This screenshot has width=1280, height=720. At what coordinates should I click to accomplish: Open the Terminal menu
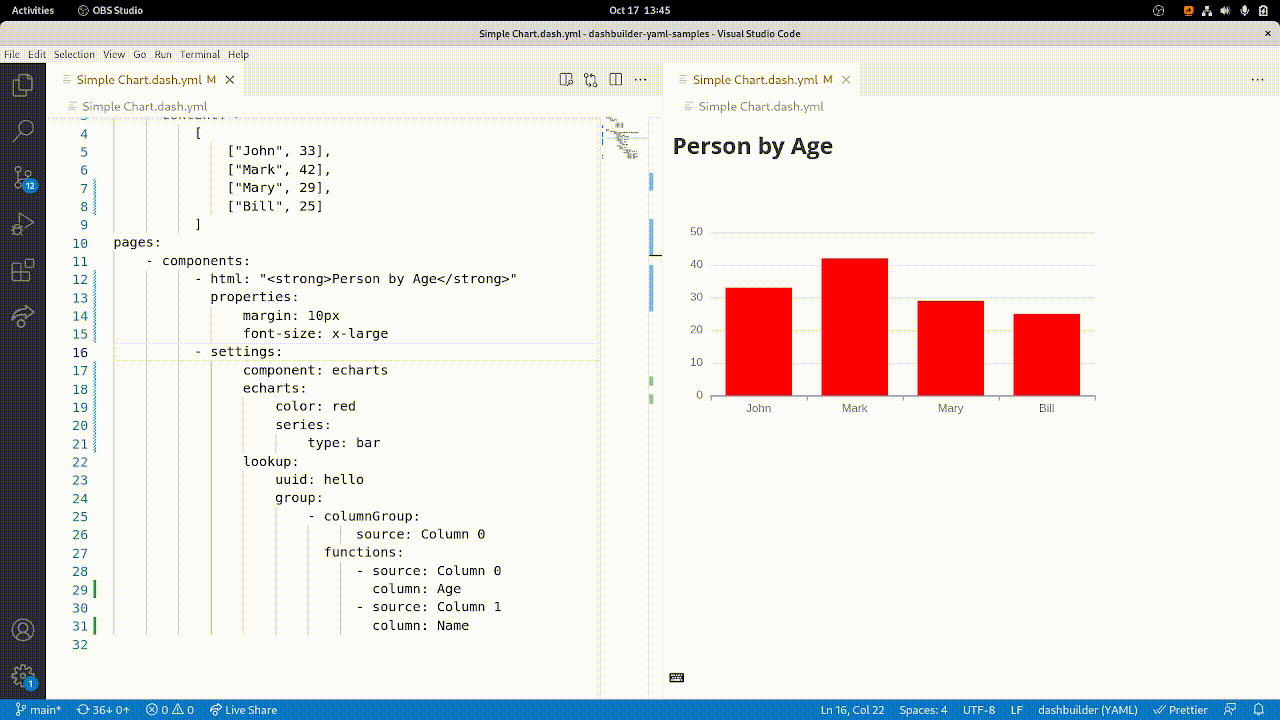tap(200, 54)
